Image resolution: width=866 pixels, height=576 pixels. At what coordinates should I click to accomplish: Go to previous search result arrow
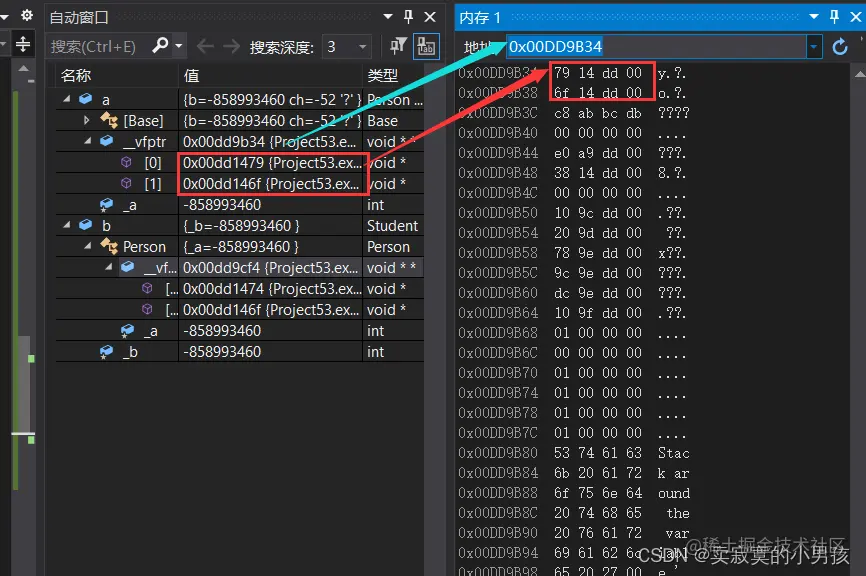pos(205,46)
